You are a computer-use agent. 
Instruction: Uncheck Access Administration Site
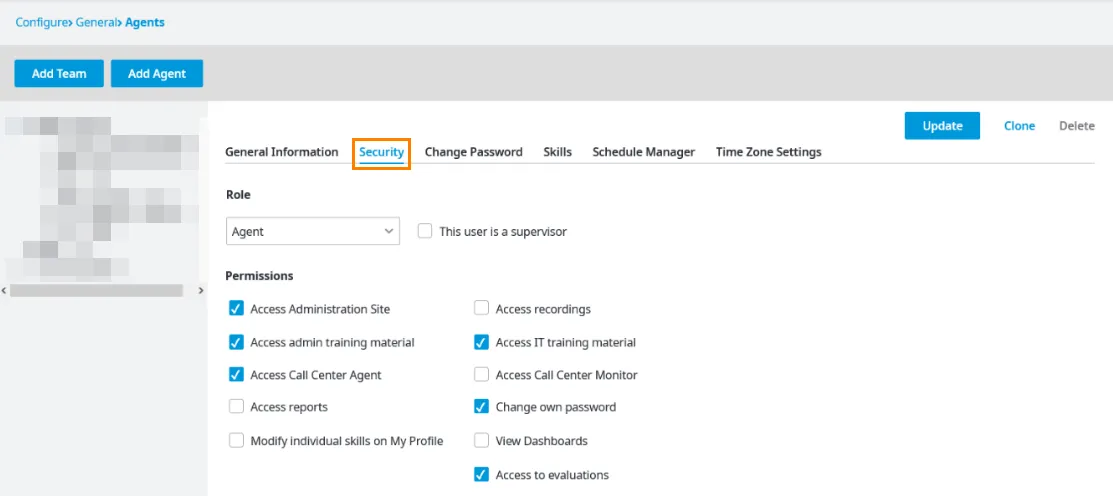[x=236, y=309]
